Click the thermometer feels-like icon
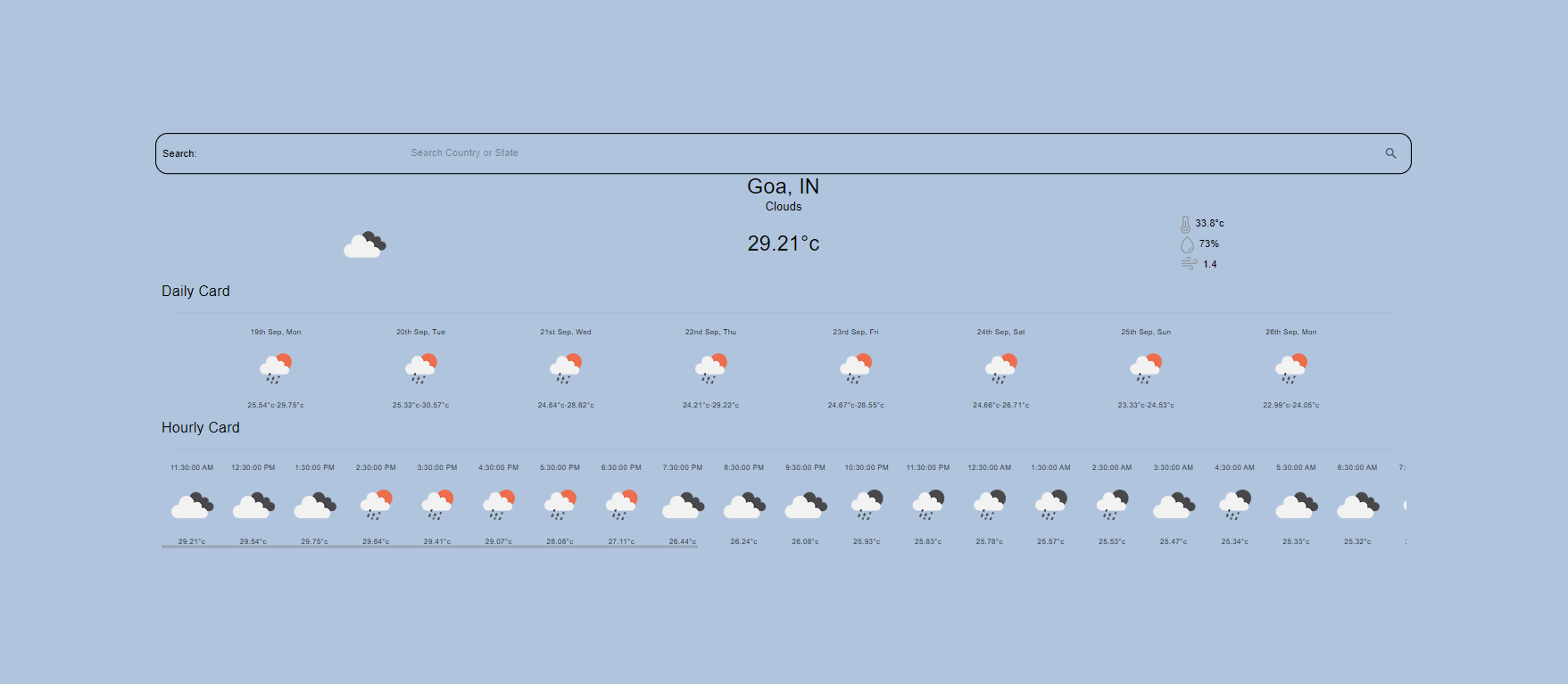Viewport: 1568px width, 684px height. (x=1185, y=224)
